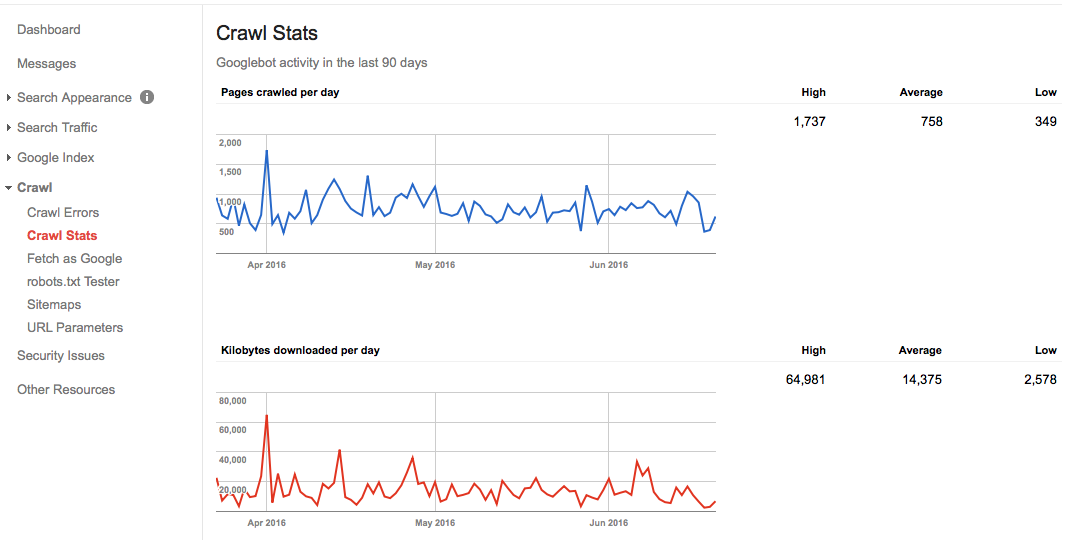Select Crawl Stats in sidebar
1078x540 pixels.
(62, 235)
